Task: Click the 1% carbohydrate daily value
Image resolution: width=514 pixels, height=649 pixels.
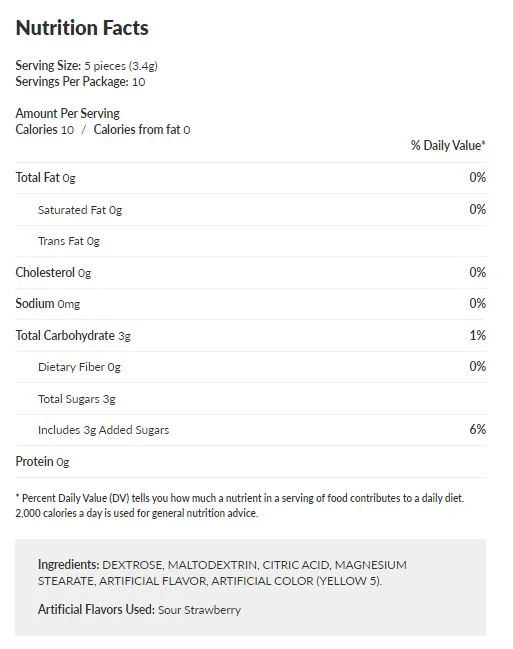Action: 478,335
